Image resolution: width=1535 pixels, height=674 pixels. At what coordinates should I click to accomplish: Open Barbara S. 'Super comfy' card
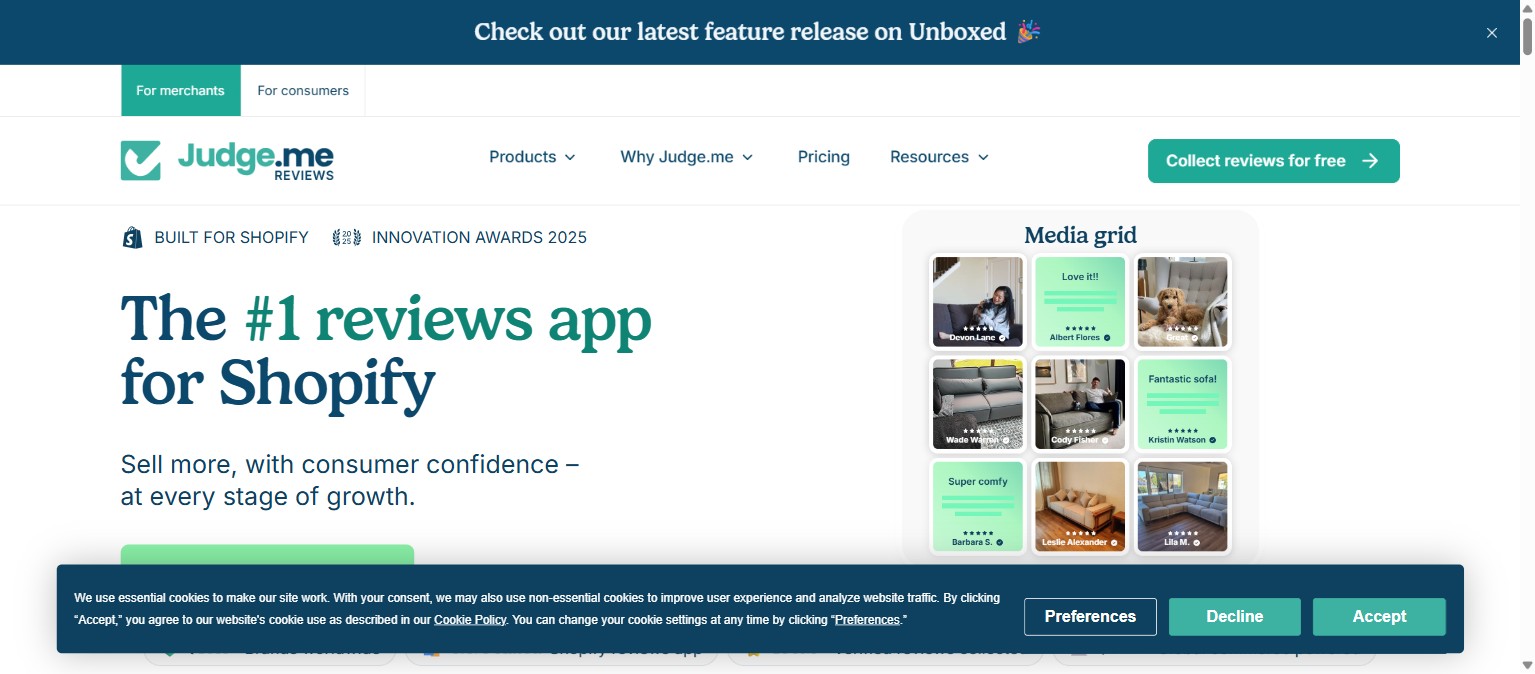978,506
